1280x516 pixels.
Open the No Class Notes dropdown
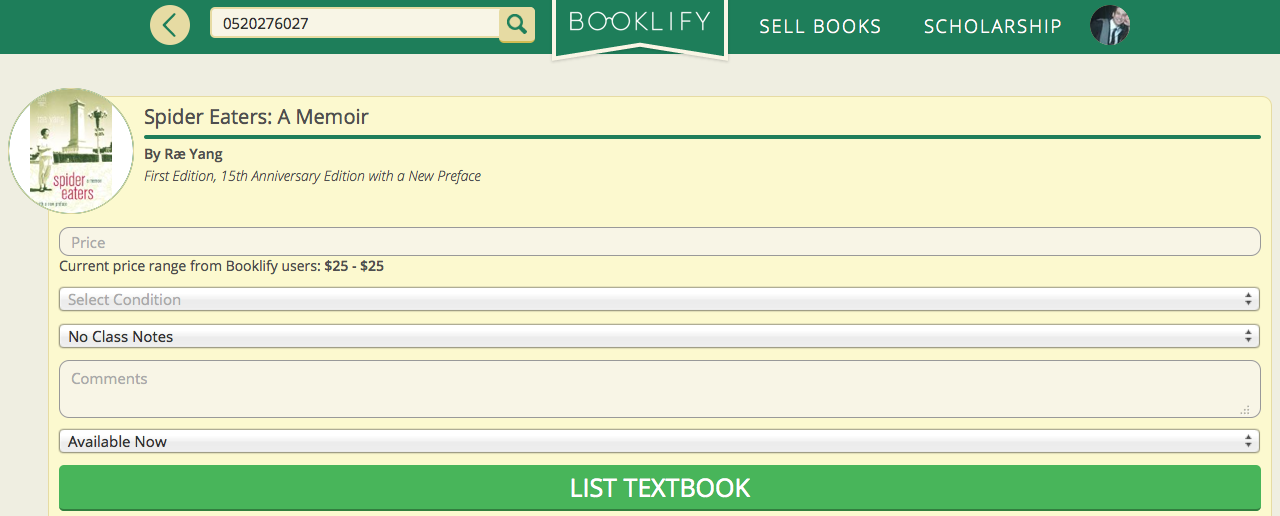659,337
